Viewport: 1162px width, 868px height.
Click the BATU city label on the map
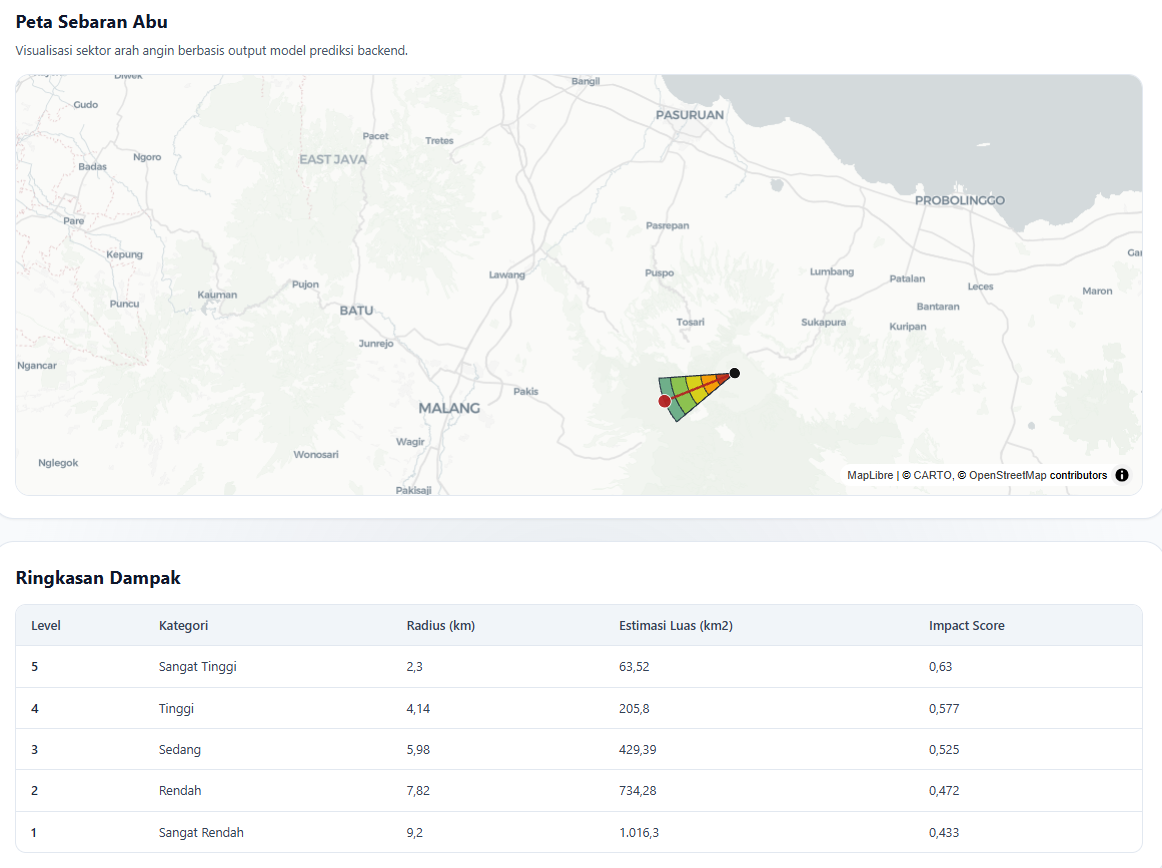(x=356, y=311)
